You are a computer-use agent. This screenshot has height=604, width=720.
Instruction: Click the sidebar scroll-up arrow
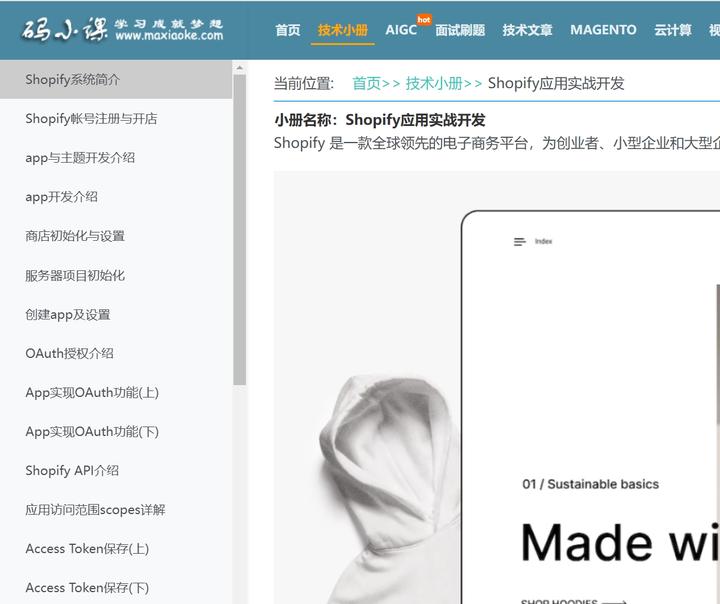(x=239, y=68)
